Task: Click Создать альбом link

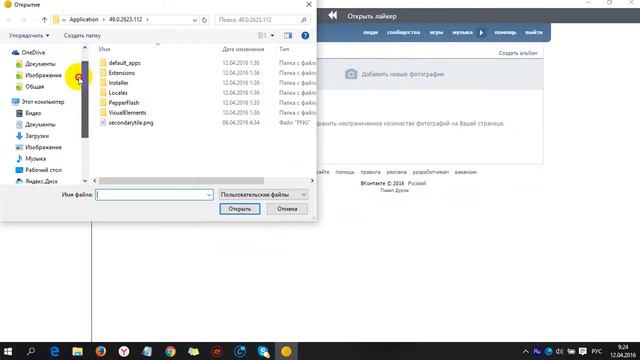Action: tap(518, 53)
